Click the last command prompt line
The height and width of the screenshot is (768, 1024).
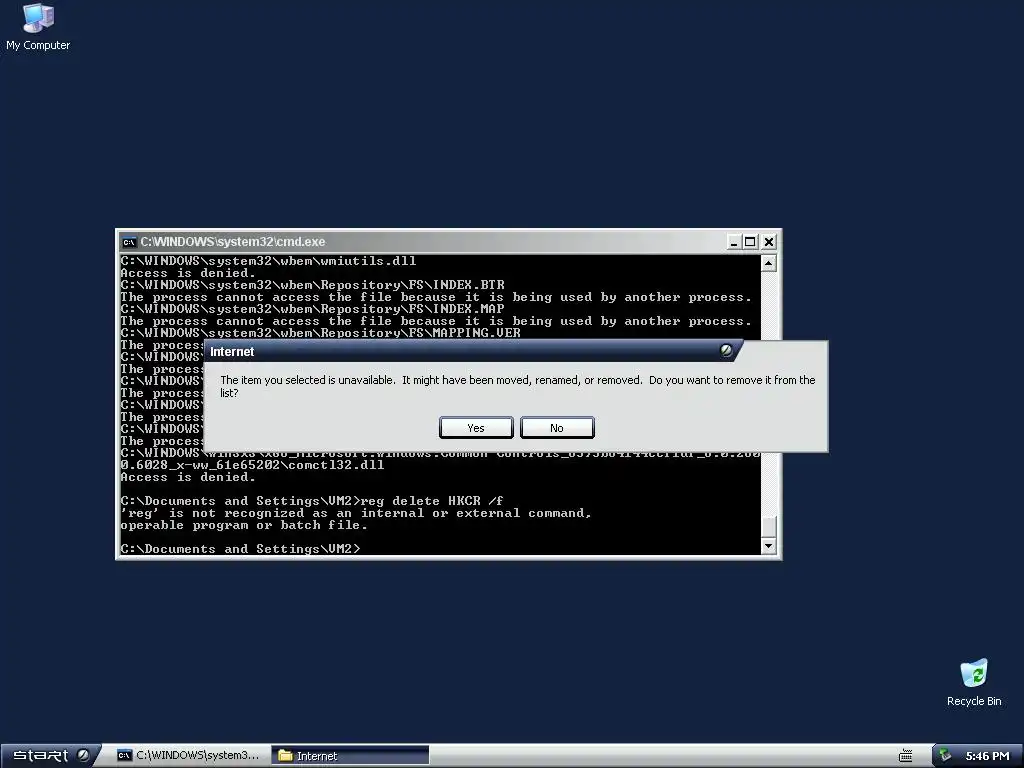(x=240, y=549)
